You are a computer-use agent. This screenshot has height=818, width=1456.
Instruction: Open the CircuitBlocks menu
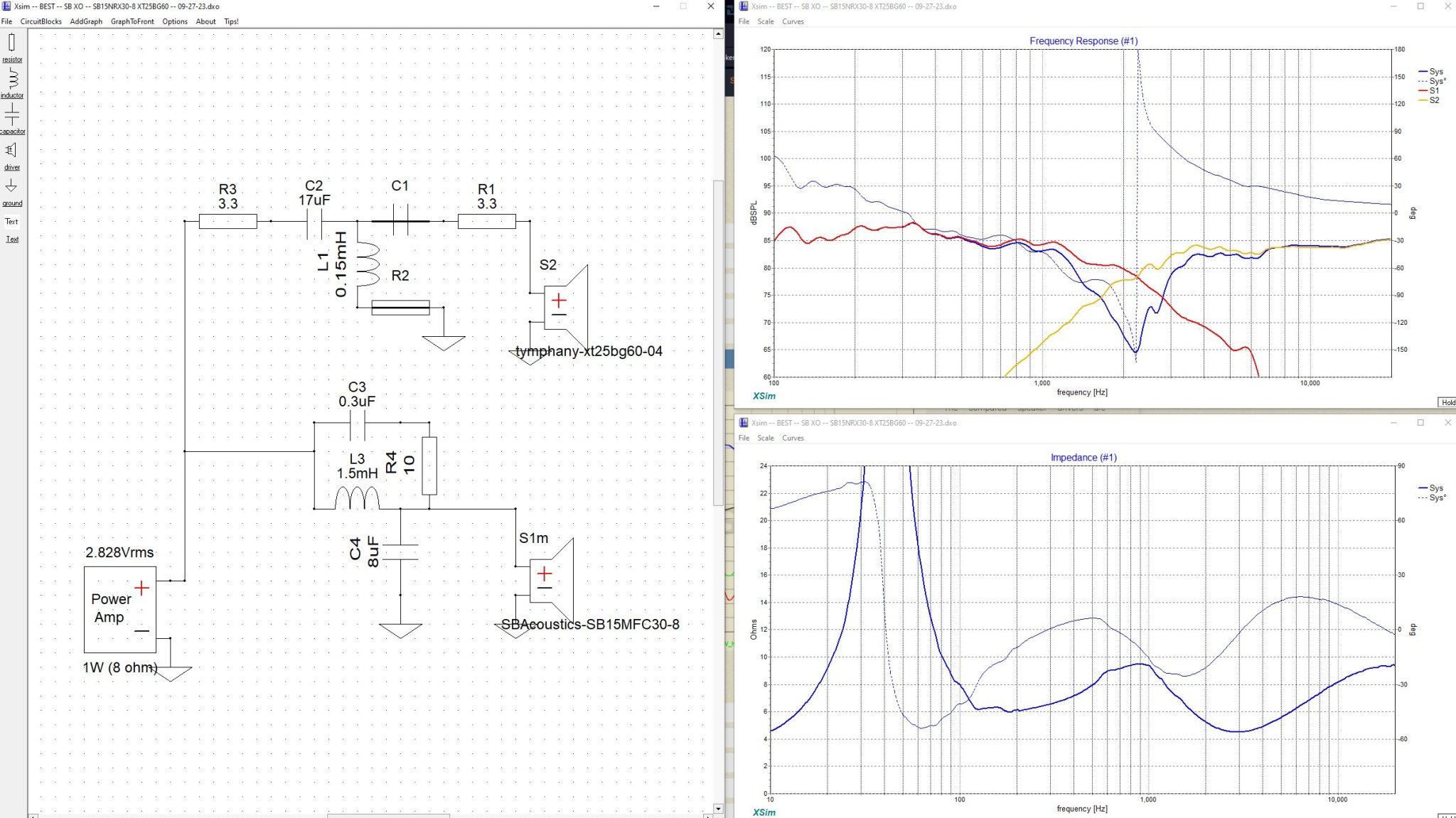tap(41, 21)
